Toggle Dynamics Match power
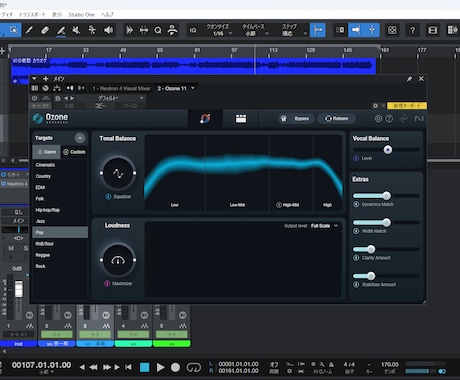This screenshot has height=380, width=460. click(356, 204)
